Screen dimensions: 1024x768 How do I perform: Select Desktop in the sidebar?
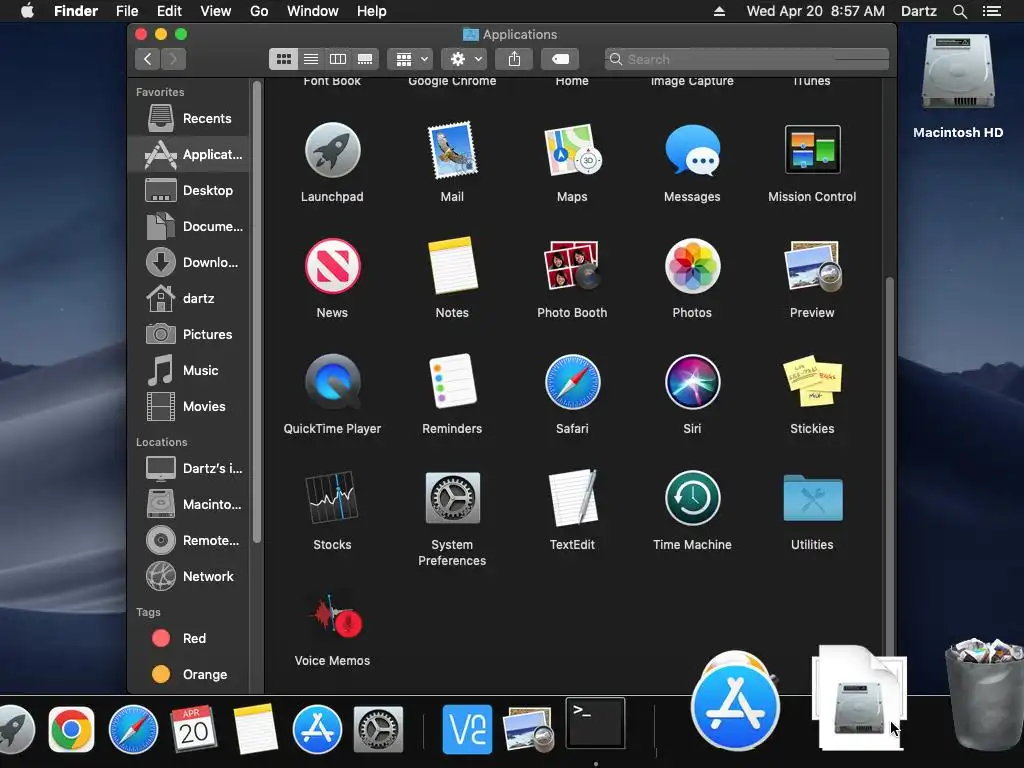point(189,190)
